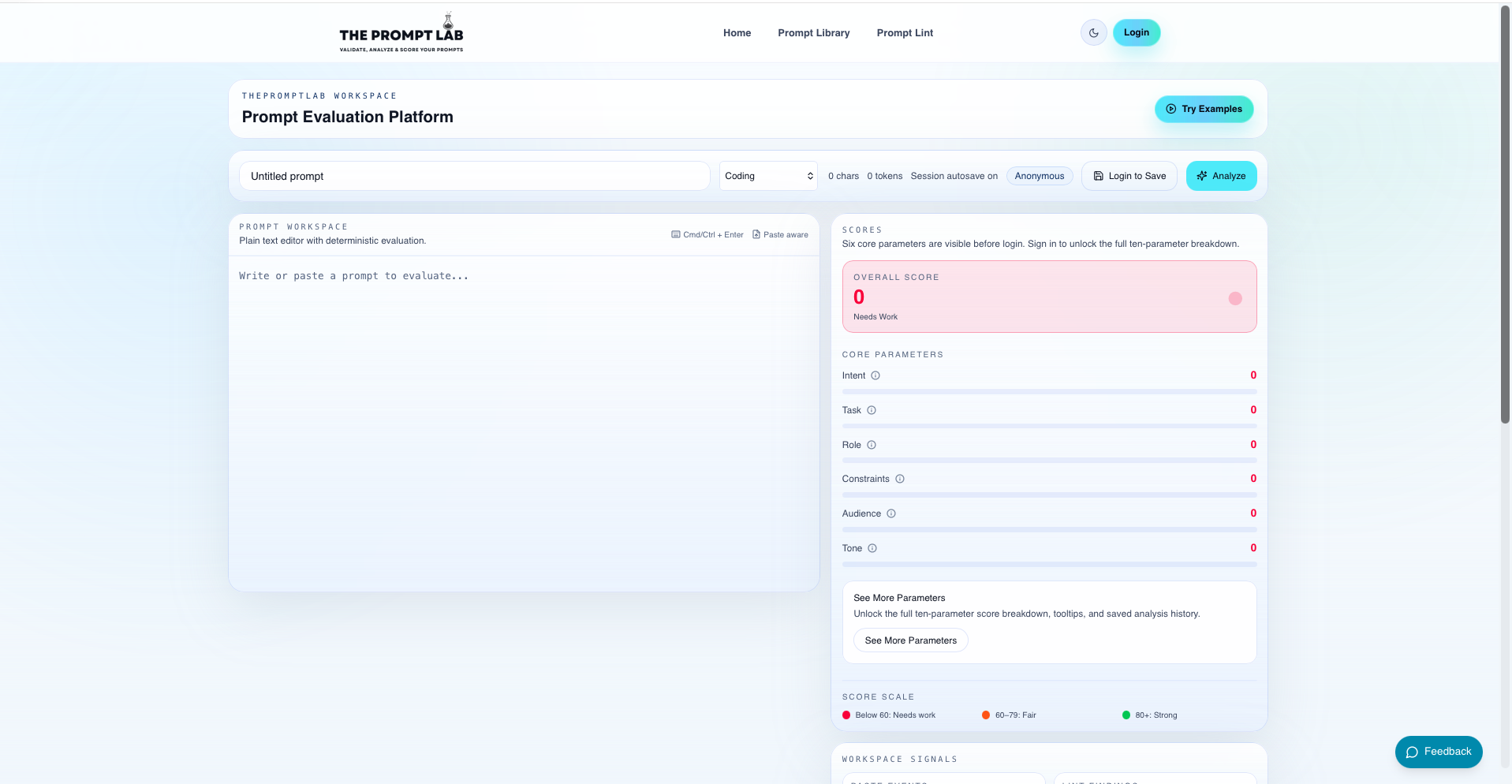Click the '0 chars' counter text
This screenshot has width=1512, height=784.
[843, 176]
